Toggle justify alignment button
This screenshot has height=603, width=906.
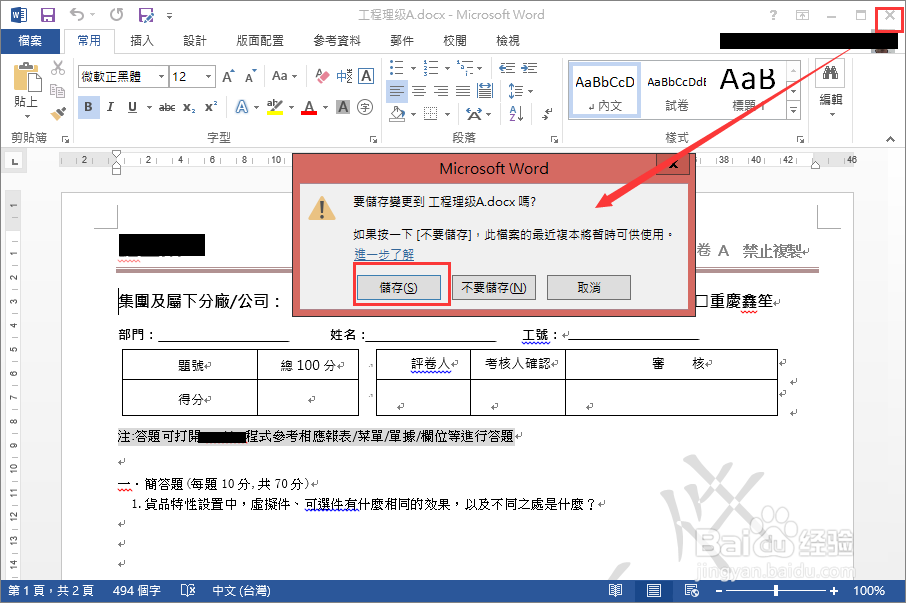pos(463,91)
